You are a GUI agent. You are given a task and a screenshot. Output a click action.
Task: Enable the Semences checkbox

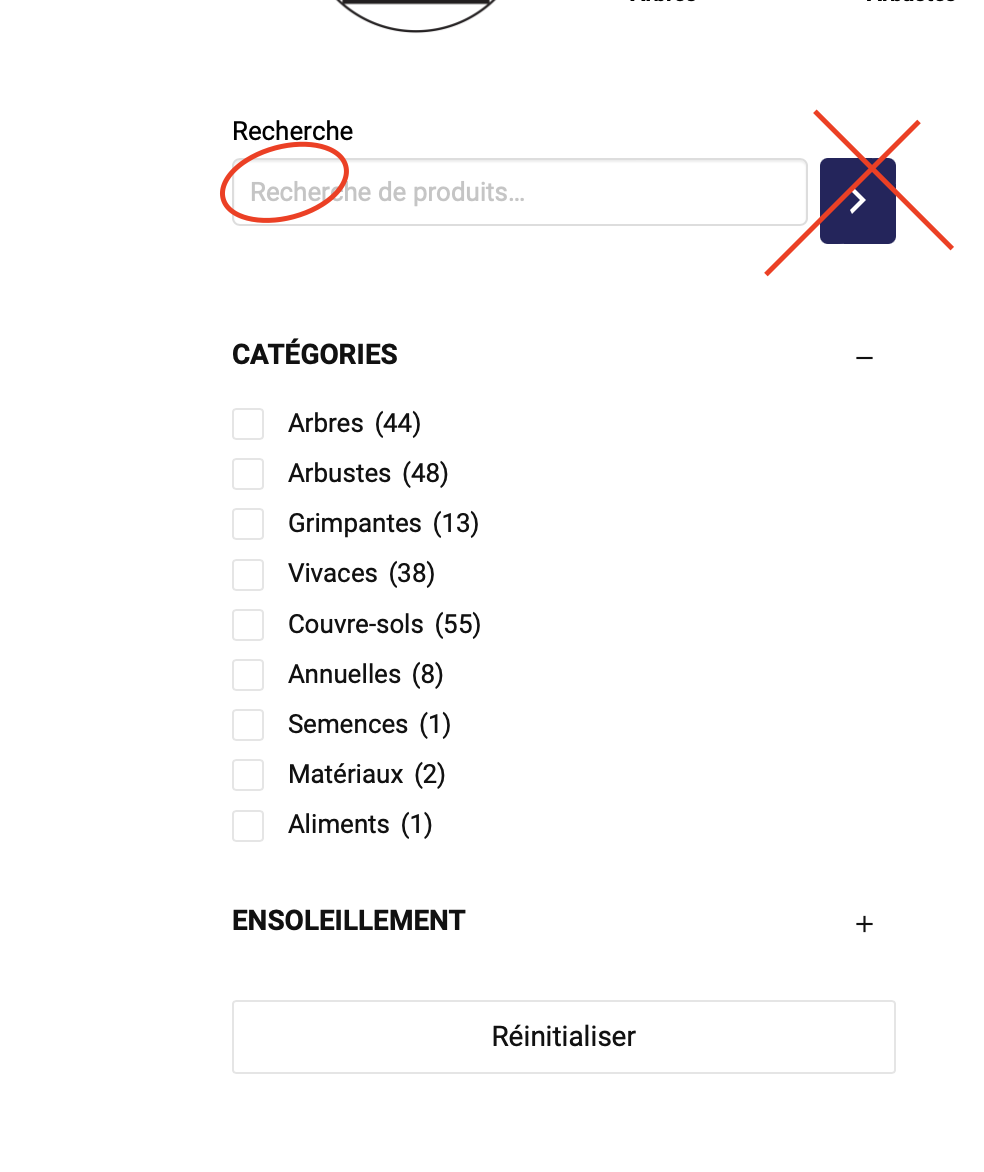point(248,725)
